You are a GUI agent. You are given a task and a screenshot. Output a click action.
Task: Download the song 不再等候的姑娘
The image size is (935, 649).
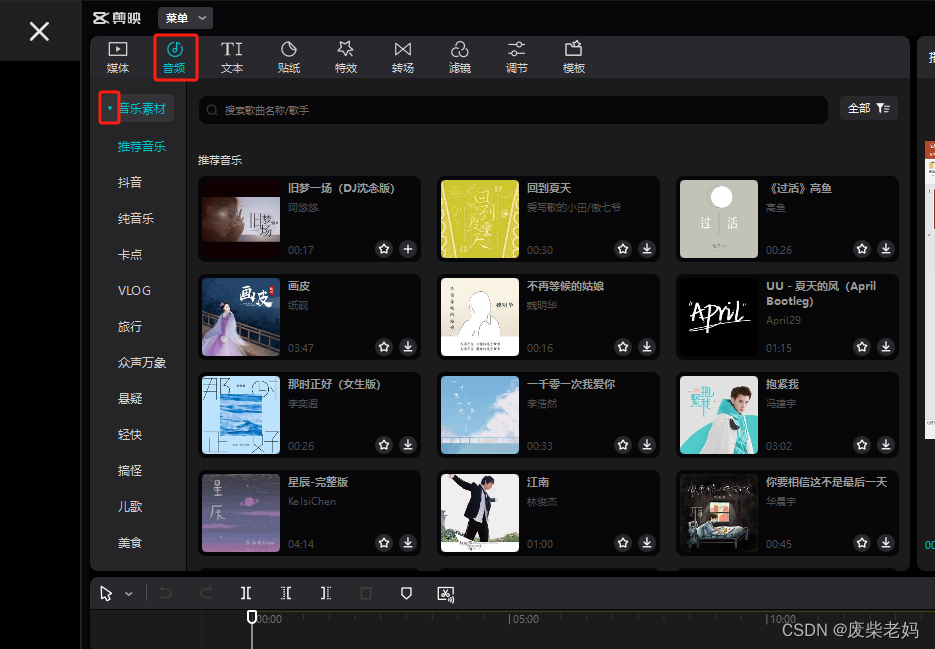click(647, 347)
